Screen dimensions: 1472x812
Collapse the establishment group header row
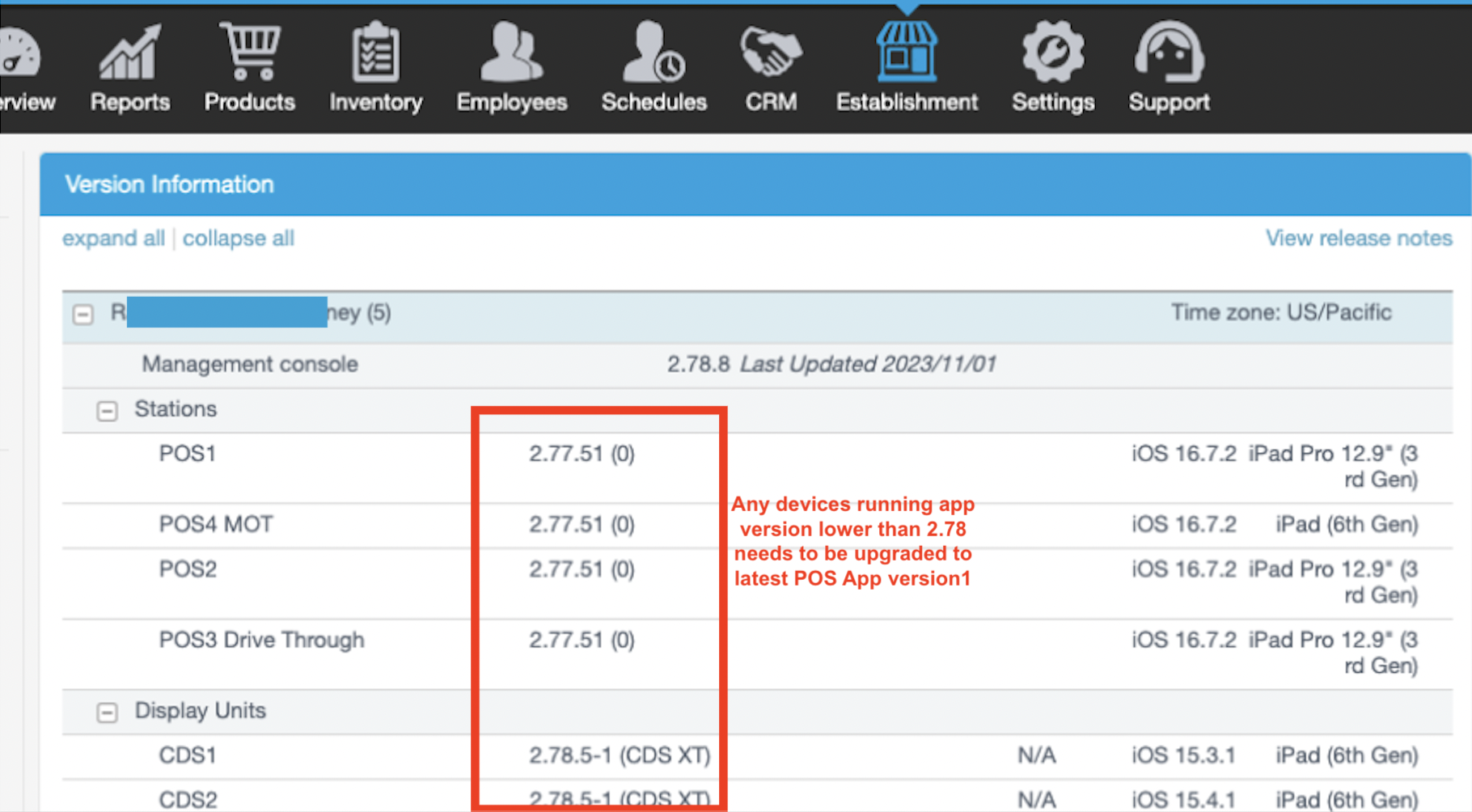click(83, 315)
